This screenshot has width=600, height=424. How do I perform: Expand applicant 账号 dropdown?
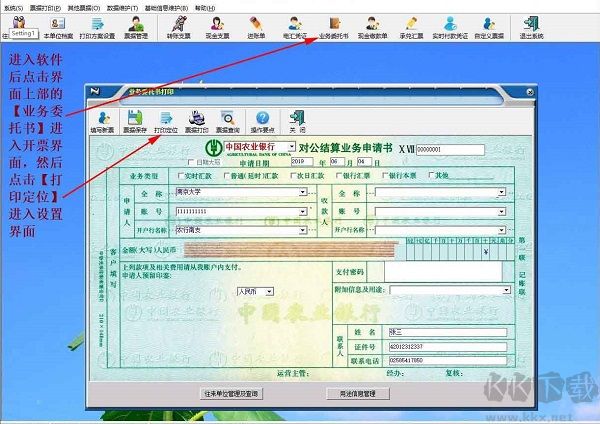(x=303, y=211)
